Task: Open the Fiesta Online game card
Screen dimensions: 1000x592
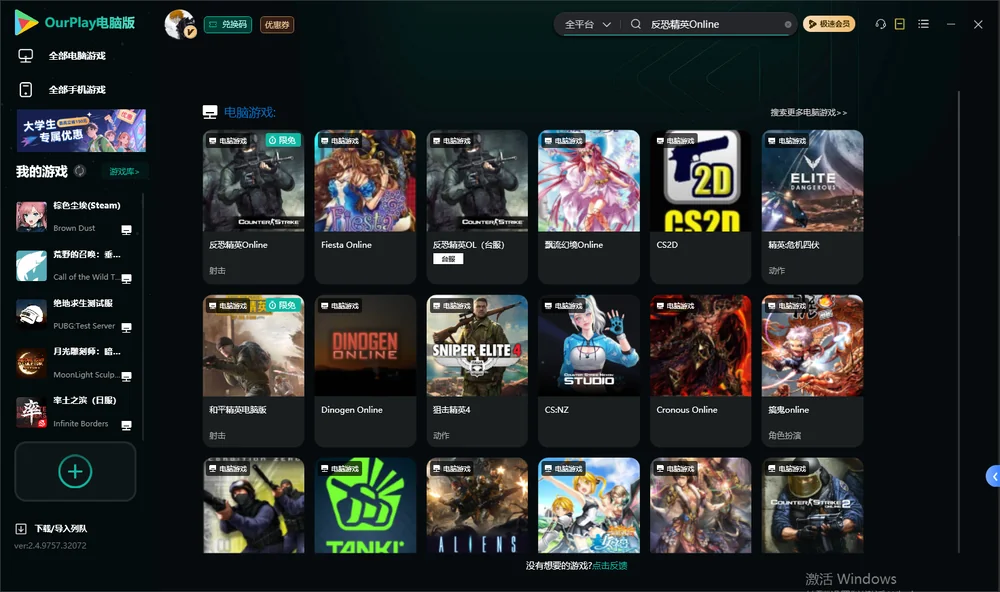Action: 365,207
